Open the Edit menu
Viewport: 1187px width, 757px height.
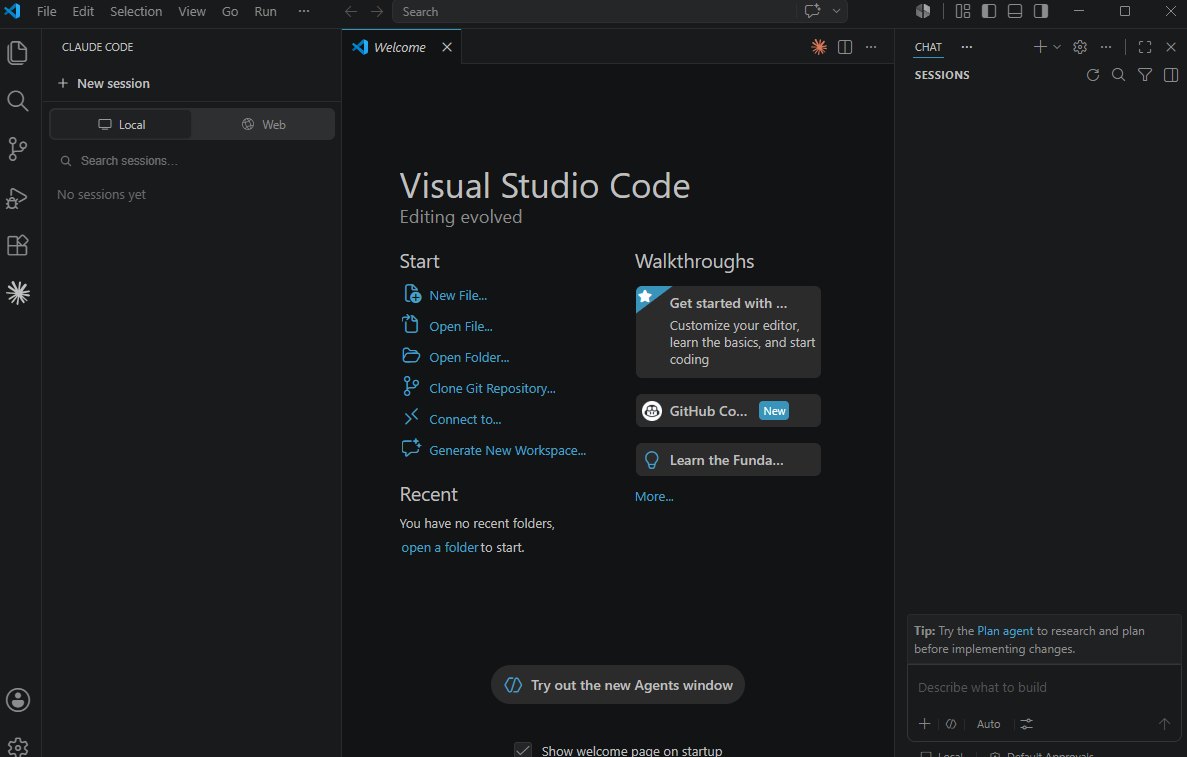[x=83, y=11]
